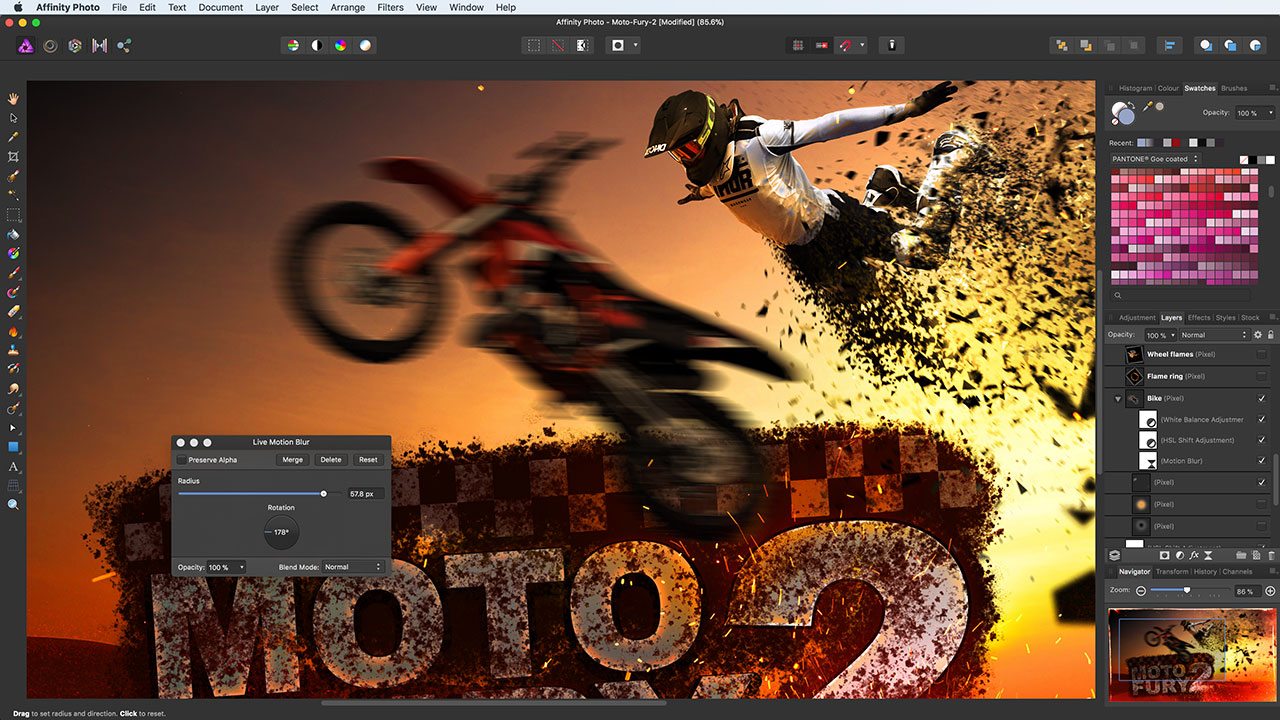
Task: Hide the Motion Blur filter layer
Action: click(1261, 461)
